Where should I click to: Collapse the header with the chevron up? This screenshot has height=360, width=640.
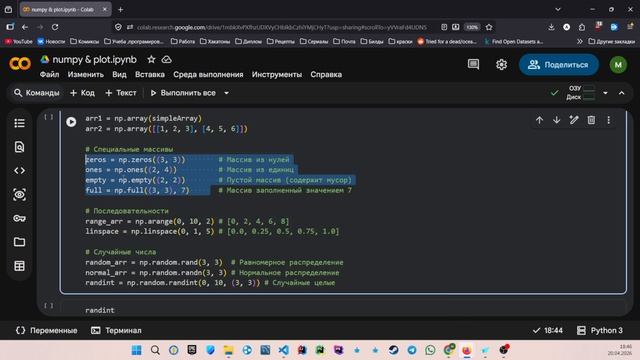pyautogui.click(x=621, y=93)
